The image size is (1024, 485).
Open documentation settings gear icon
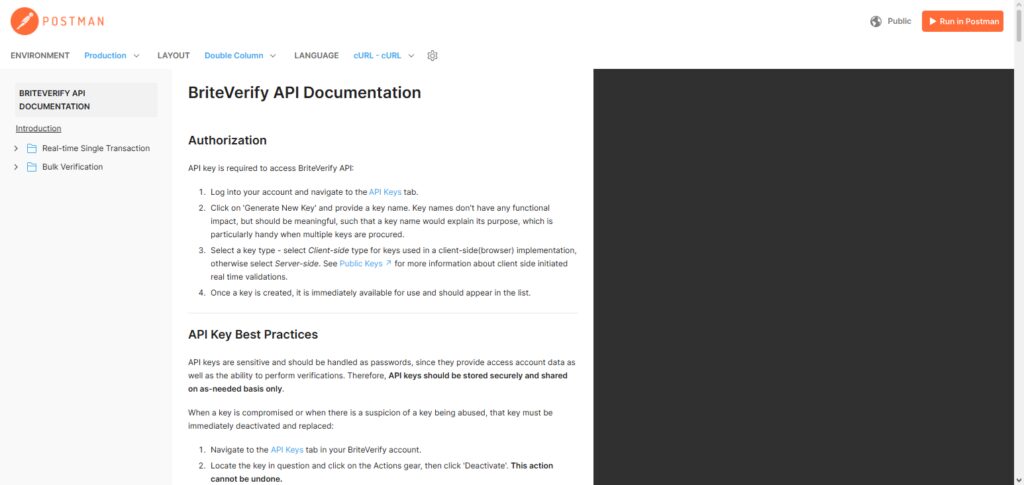point(432,55)
